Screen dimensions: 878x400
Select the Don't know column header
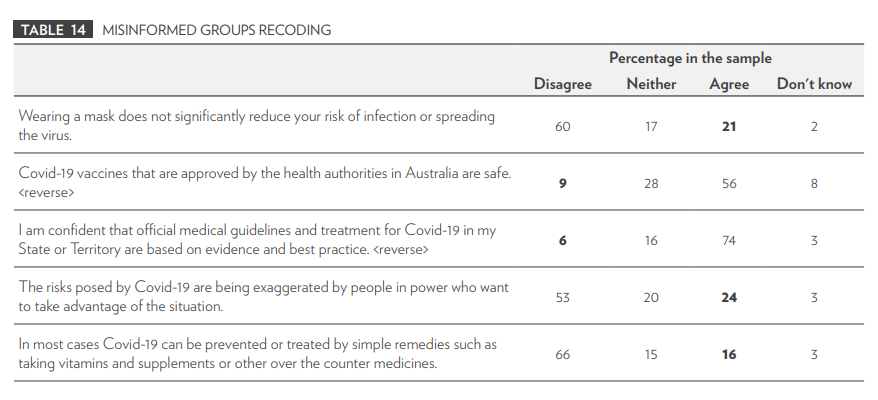pos(814,84)
